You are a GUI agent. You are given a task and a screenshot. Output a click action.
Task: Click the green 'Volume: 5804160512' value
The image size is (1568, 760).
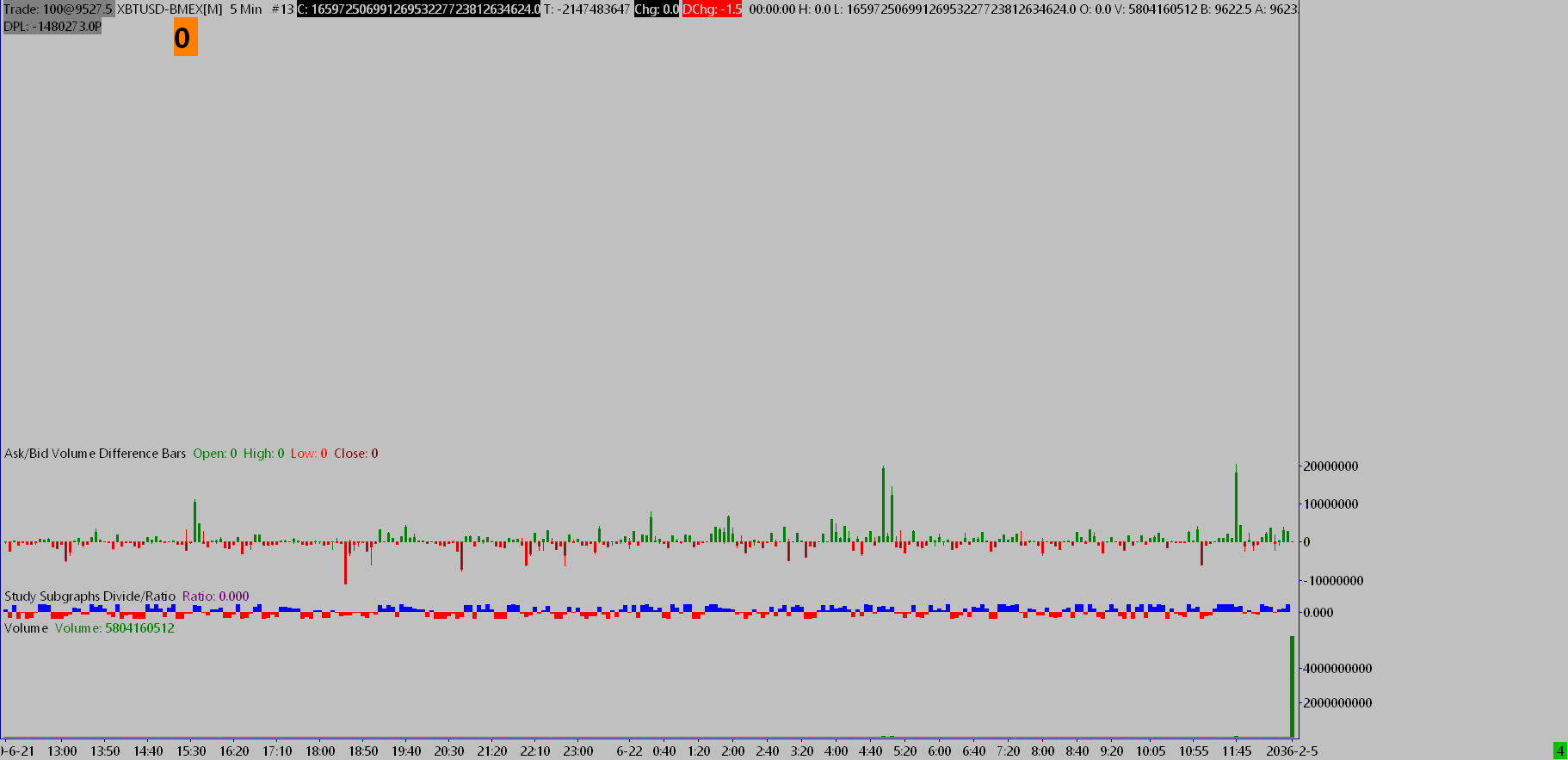point(114,627)
